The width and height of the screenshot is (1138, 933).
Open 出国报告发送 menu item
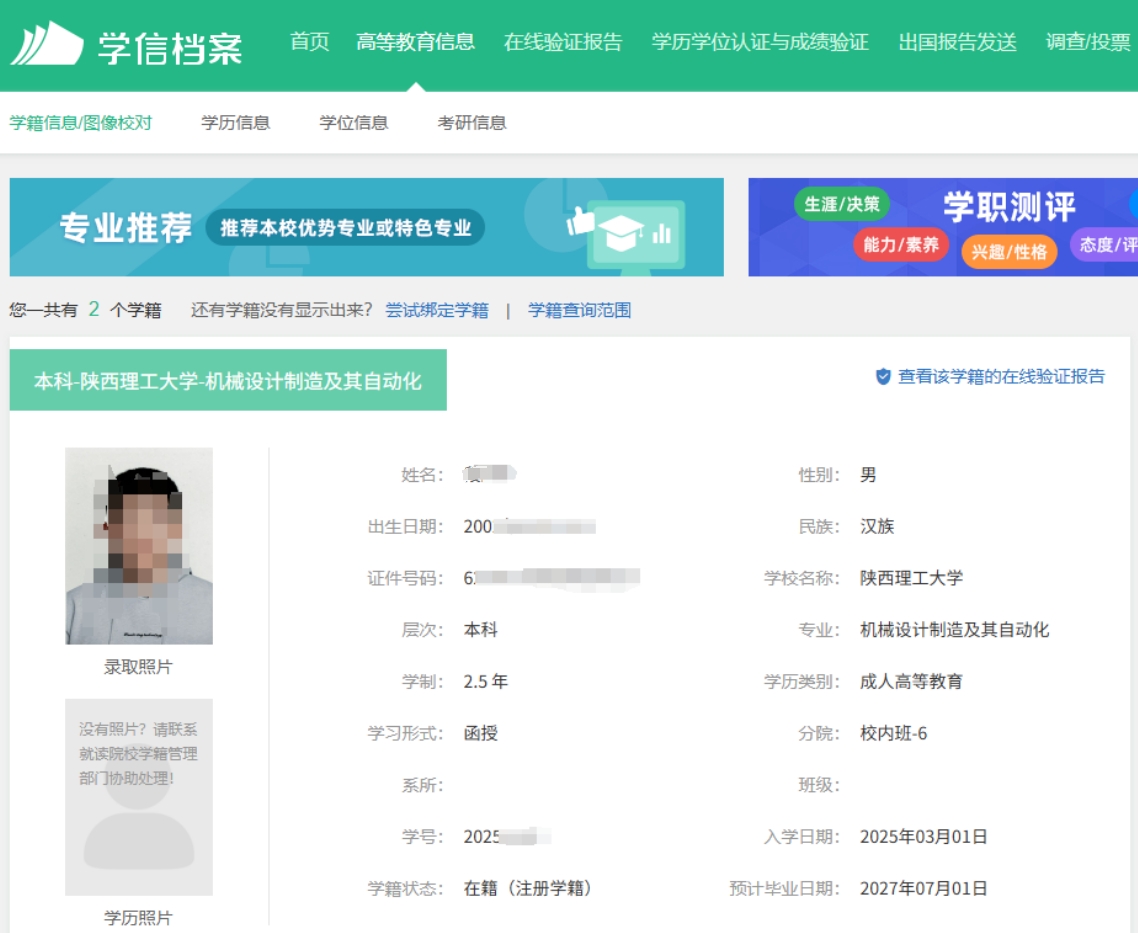click(x=957, y=41)
